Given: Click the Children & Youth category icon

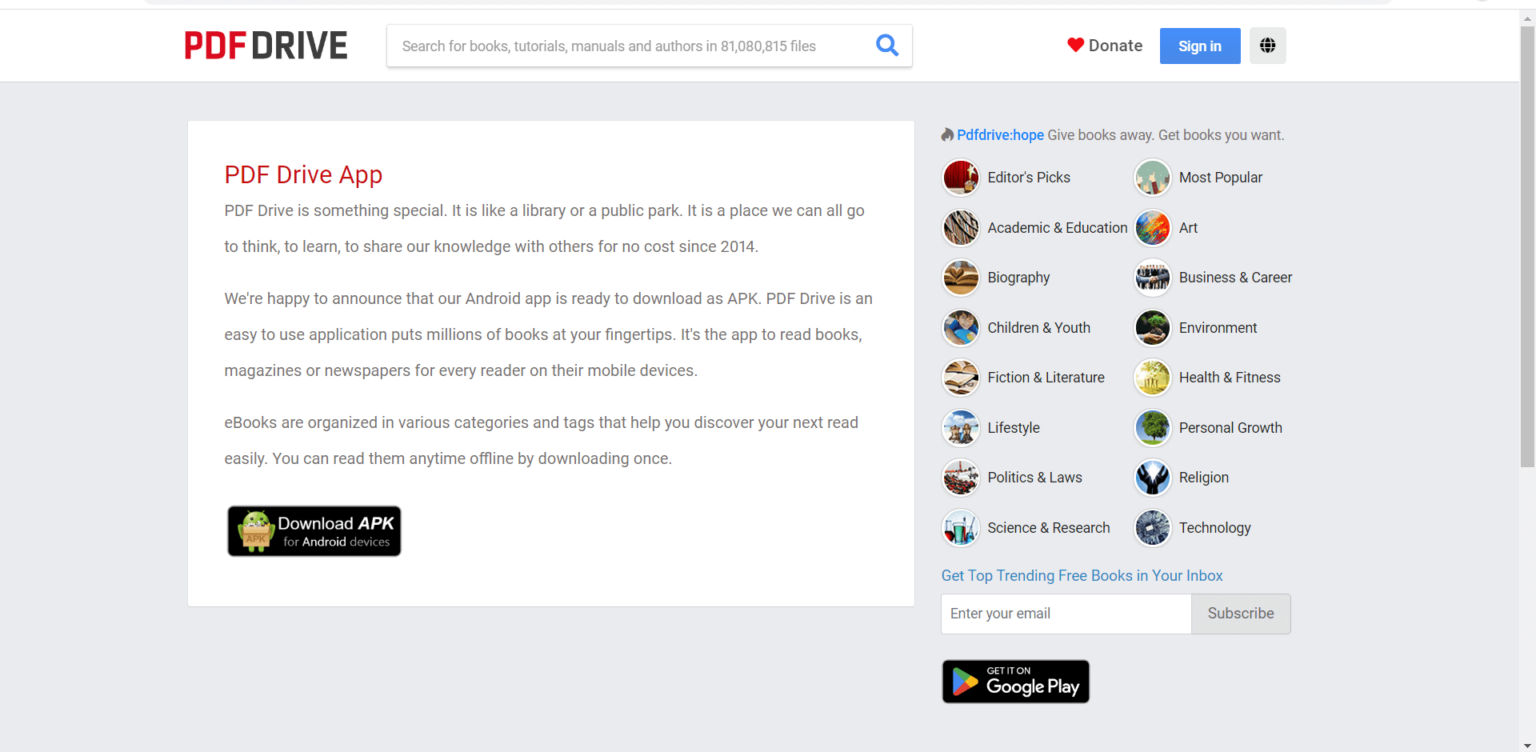Looking at the screenshot, I should [961, 328].
